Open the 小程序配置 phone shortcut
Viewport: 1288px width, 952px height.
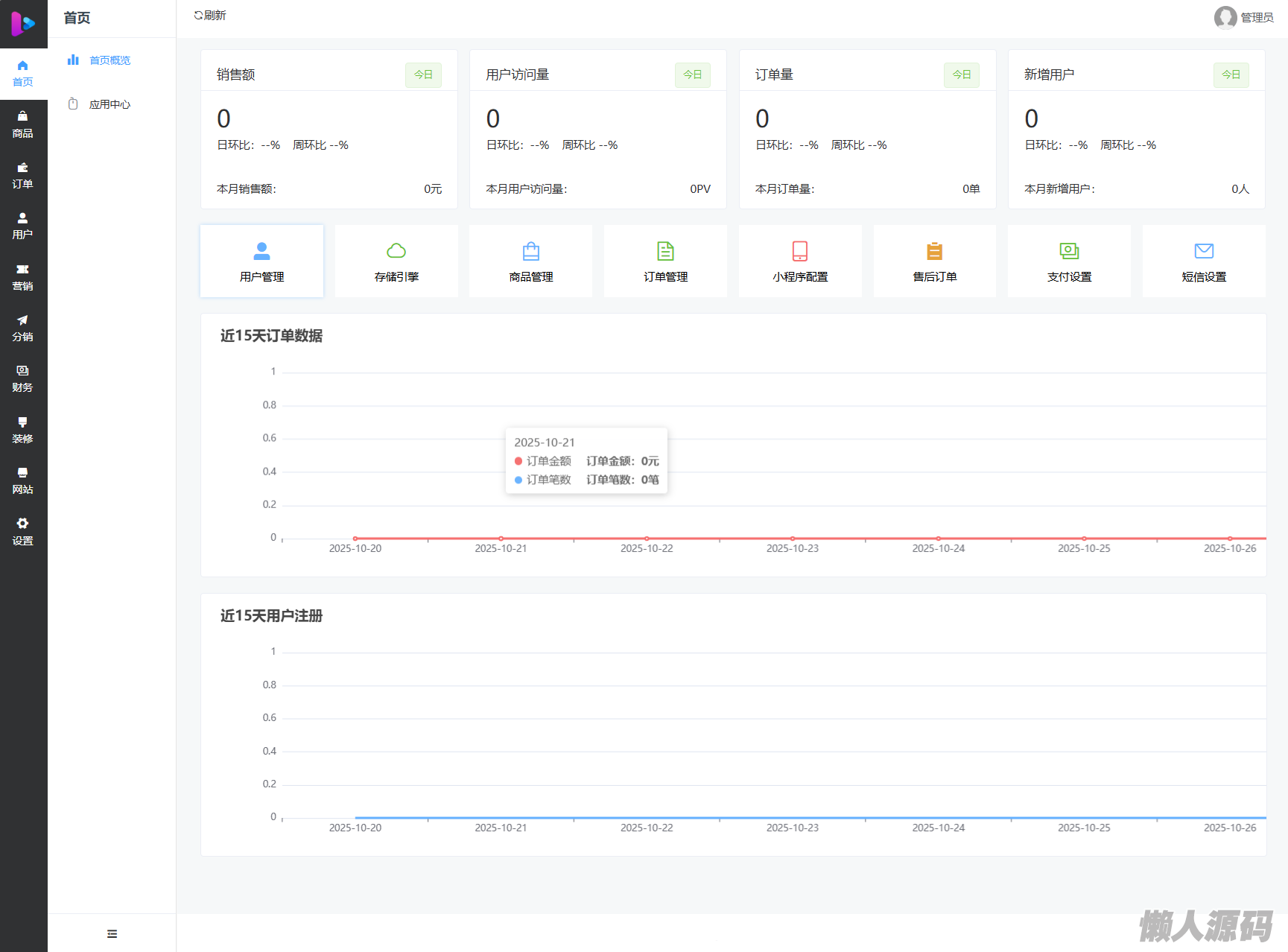click(800, 261)
